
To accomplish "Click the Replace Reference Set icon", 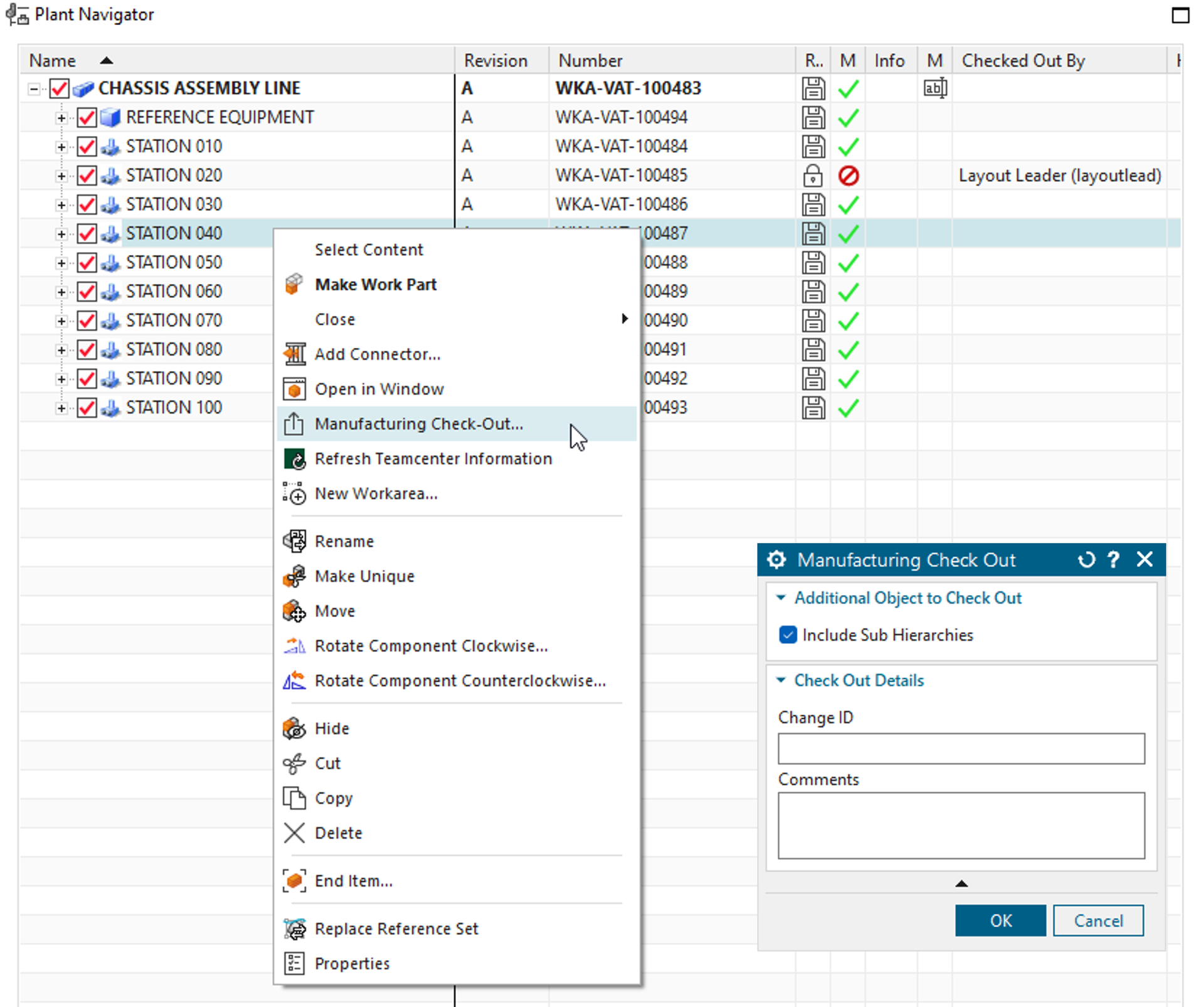I will coord(294,929).
